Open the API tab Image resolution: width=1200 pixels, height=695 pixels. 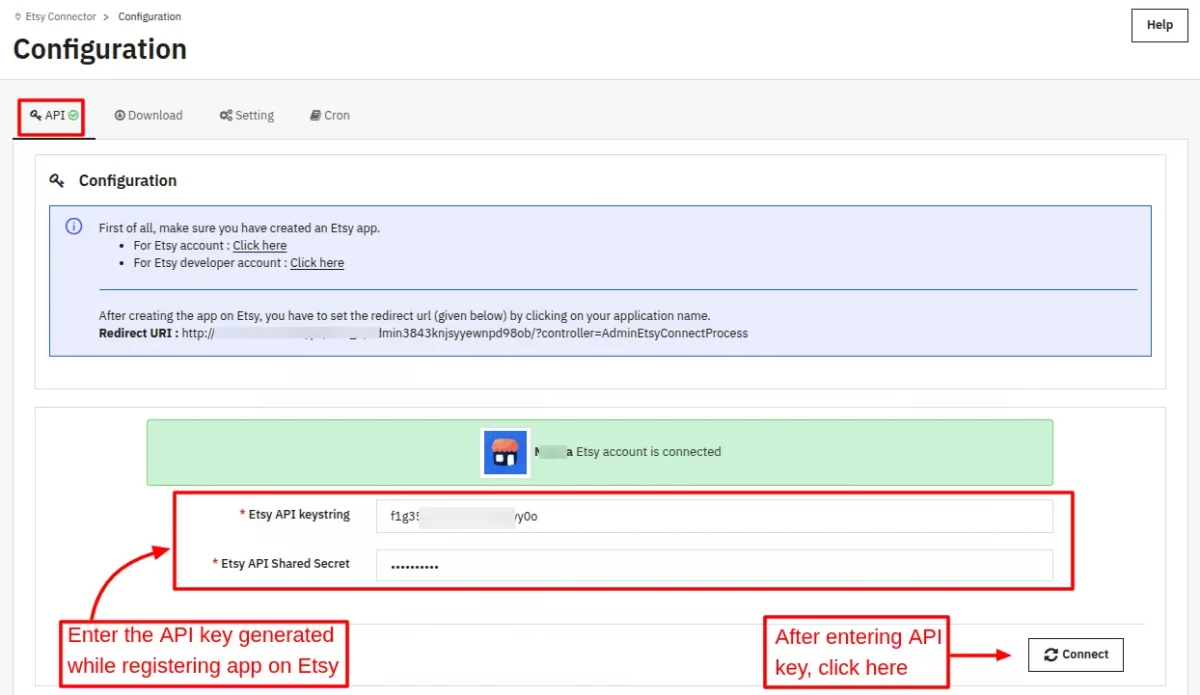click(x=54, y=116)
